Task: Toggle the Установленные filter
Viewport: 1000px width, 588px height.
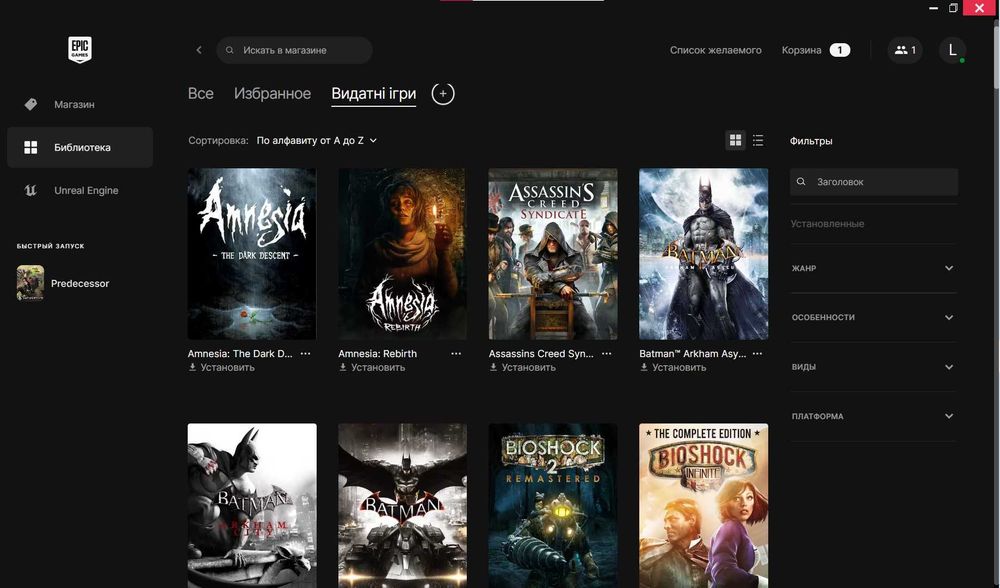Action: 827,224
